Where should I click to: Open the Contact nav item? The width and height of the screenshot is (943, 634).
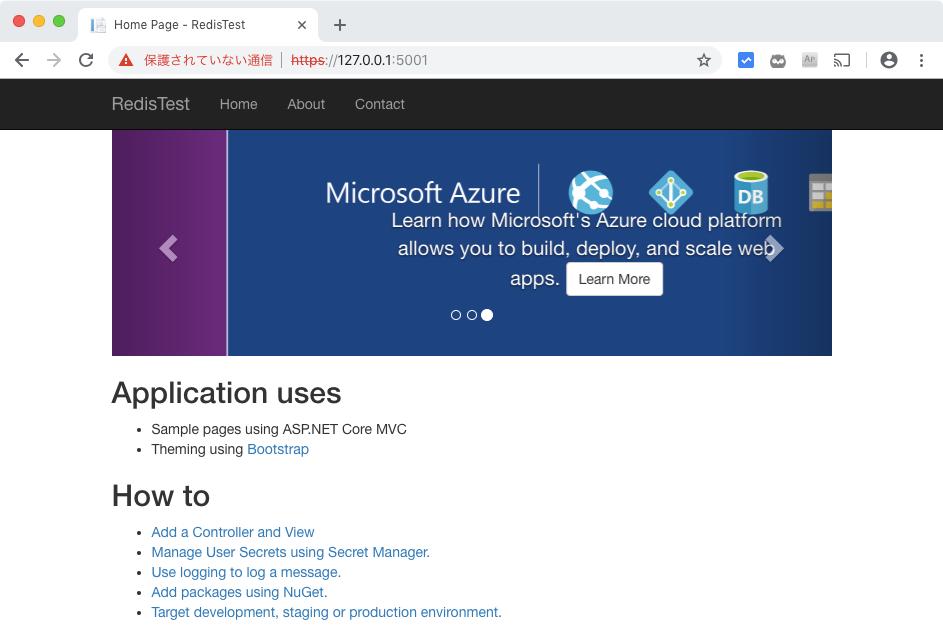click(x=379, y=104)
